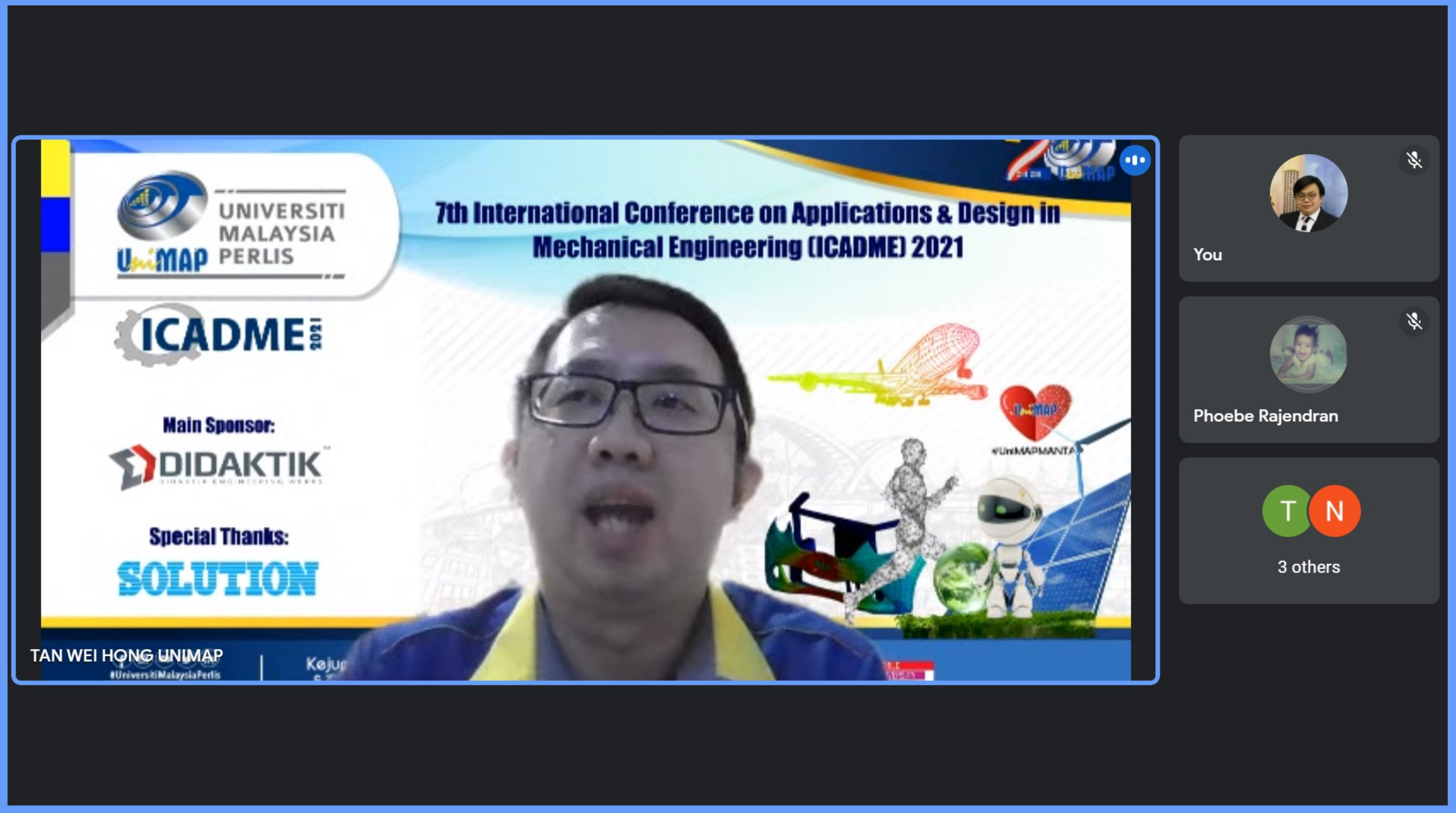Click the blue SOLUTION special thanks text

(218, 579)
